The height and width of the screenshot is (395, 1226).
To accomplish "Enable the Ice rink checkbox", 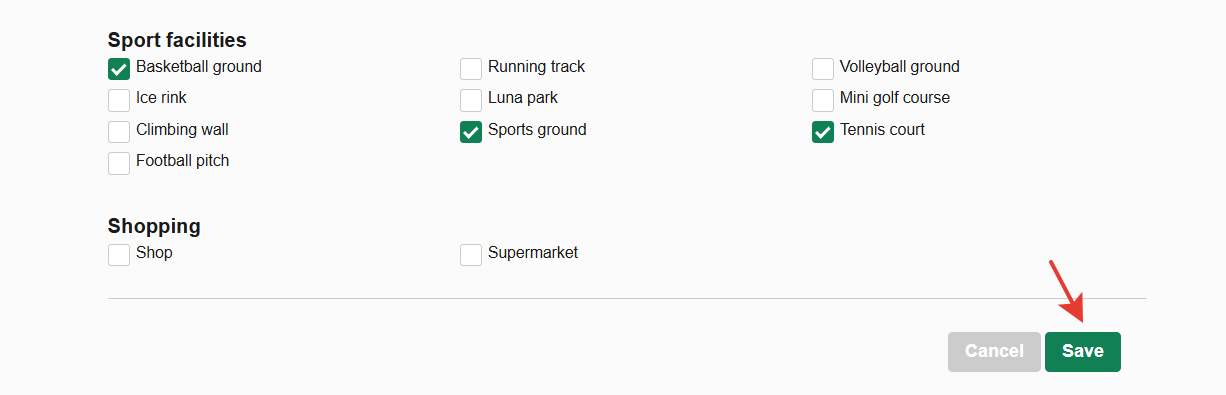I will coord(119,100).
